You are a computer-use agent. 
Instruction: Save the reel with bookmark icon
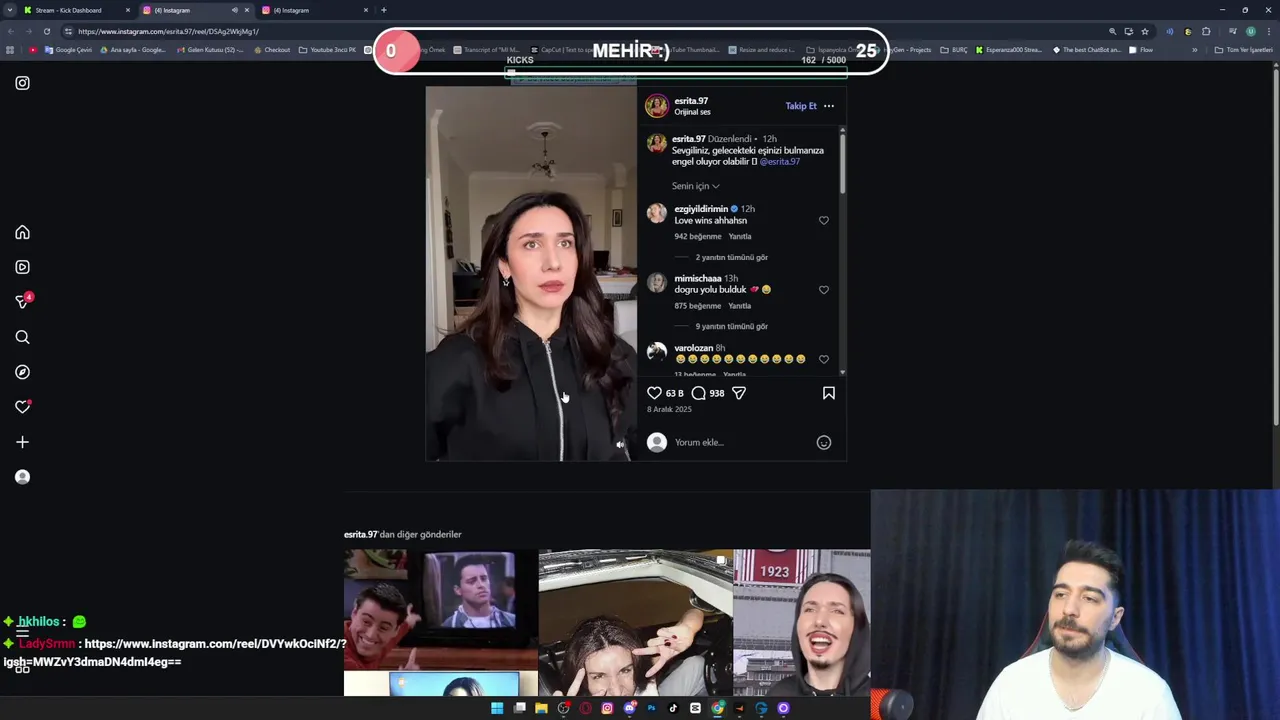point(828,393)
